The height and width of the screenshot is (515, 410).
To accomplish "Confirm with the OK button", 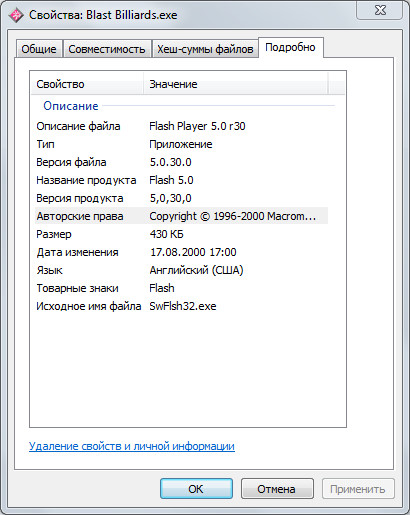I will point(196,489).
